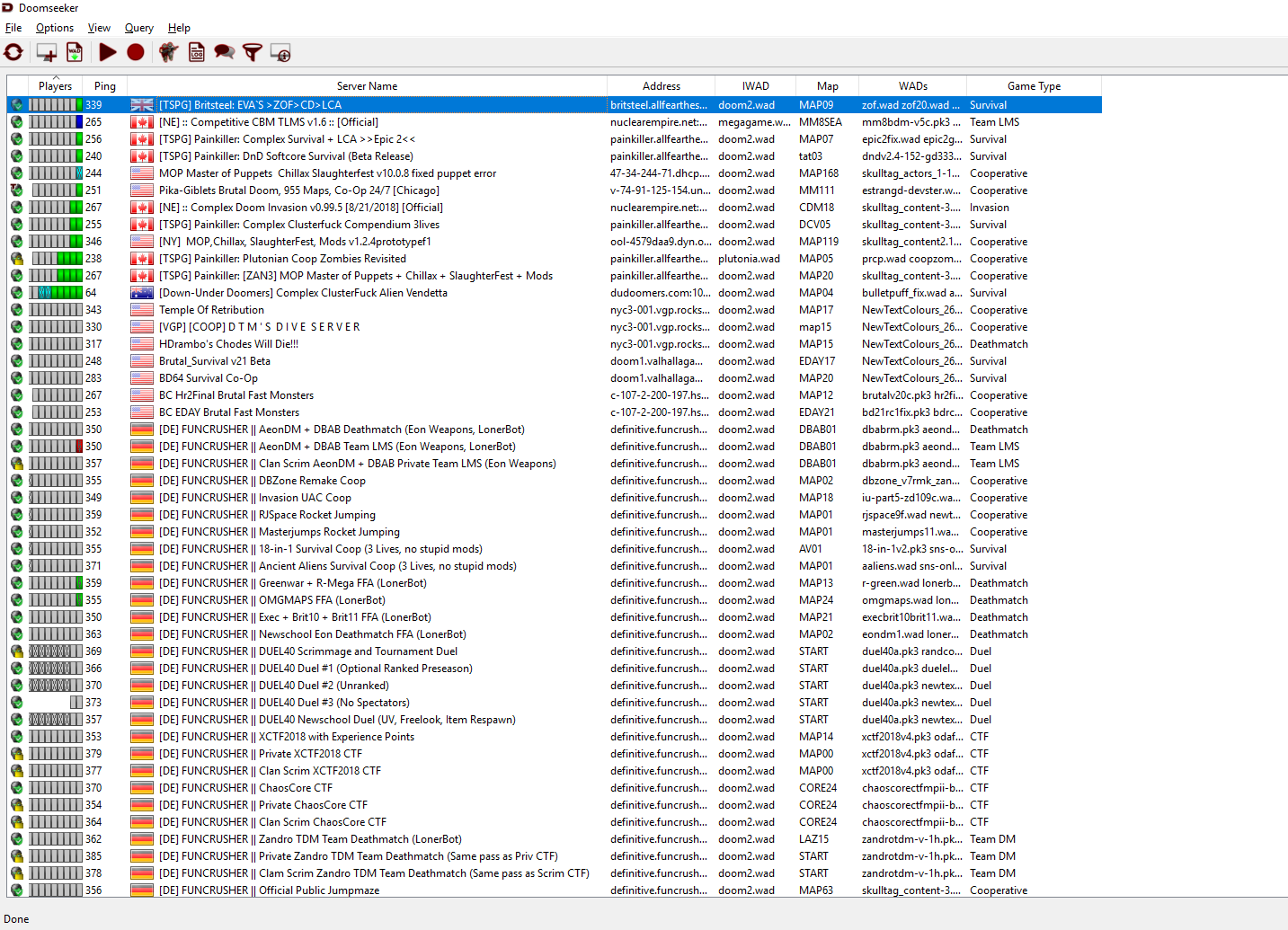This screenshot has width=1288, height=930.
Task: Click the Get Servers refresh icon
Action: point(13,53)
